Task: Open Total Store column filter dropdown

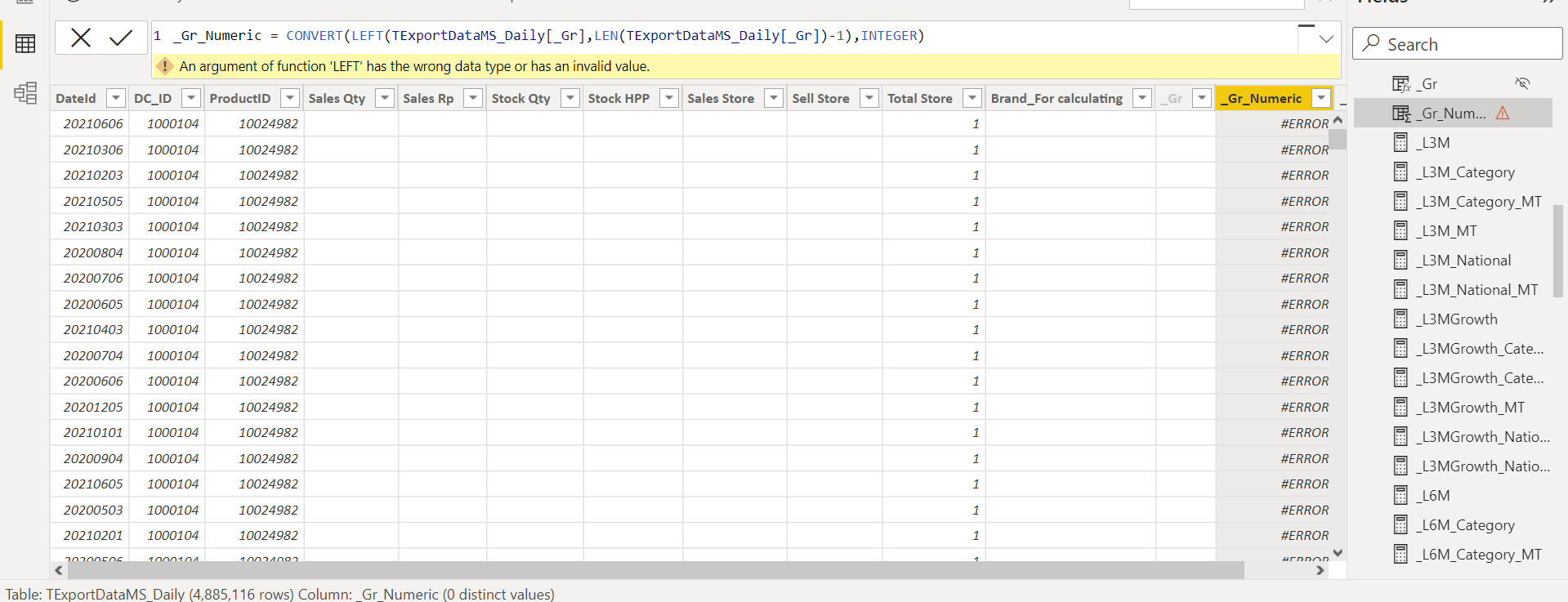Action: pyautogui.click(x=972, y=98)
